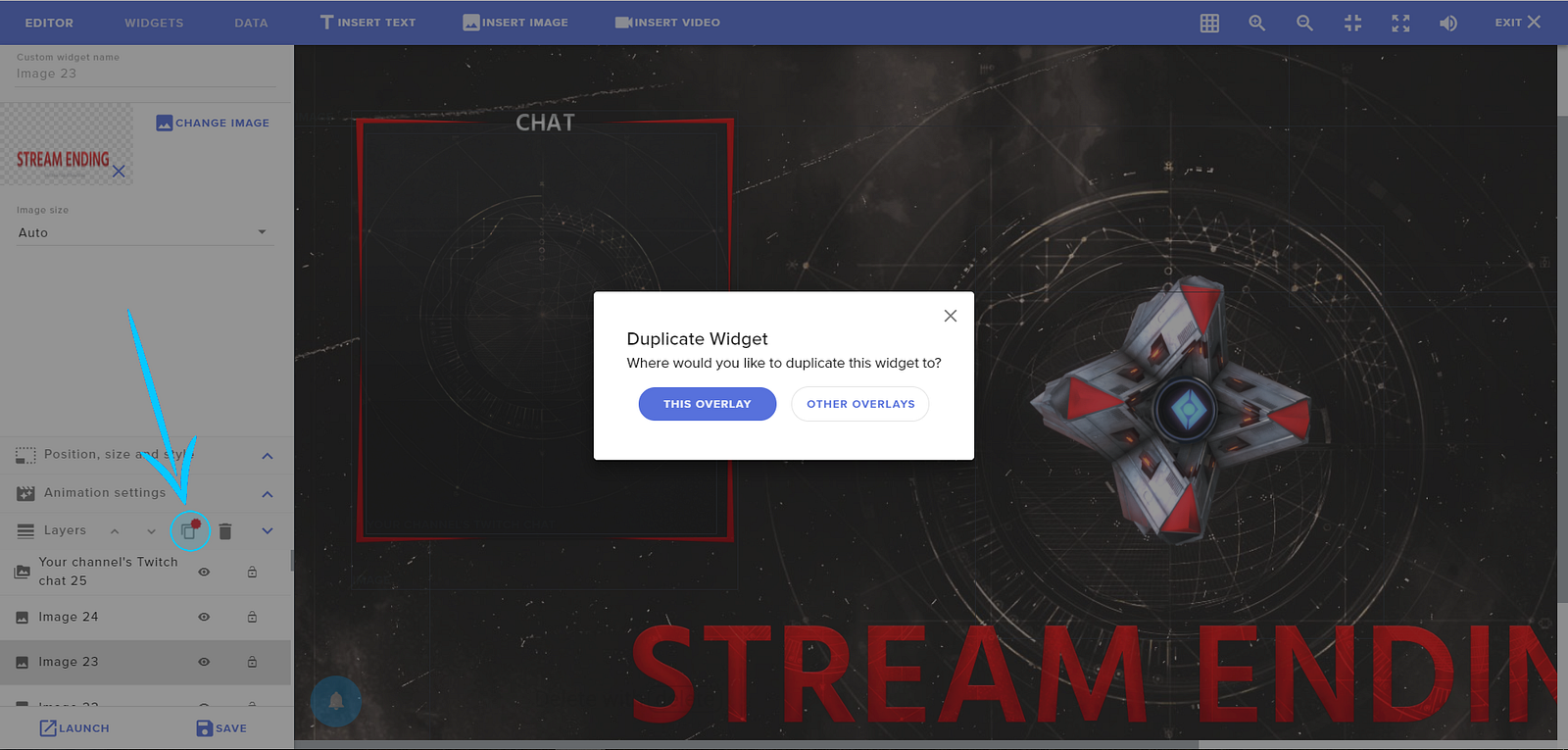
Task: Toggle the grid overlay icon
Action: (x=1209, y=23)
